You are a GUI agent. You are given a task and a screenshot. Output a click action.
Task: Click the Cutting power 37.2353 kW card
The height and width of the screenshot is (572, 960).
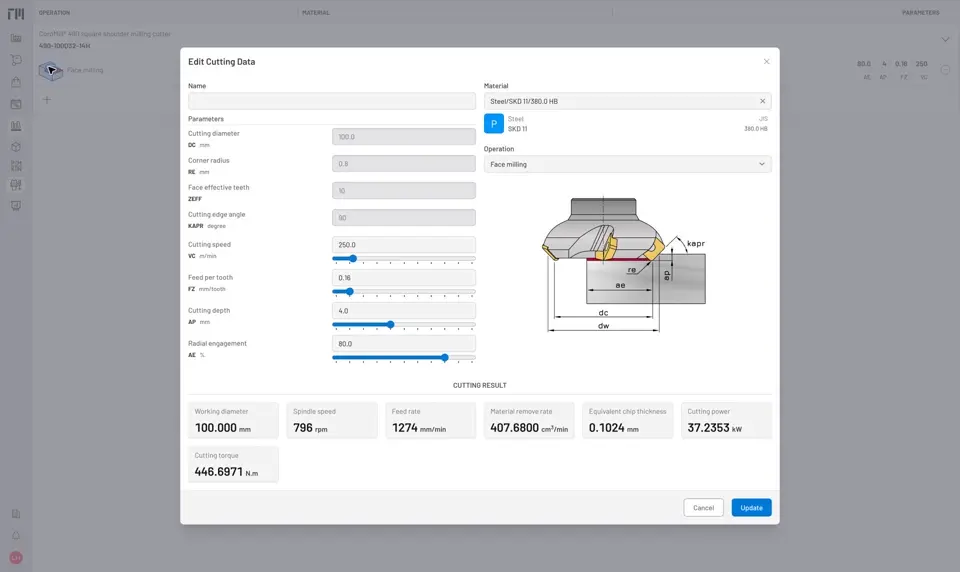click(726, 420)
